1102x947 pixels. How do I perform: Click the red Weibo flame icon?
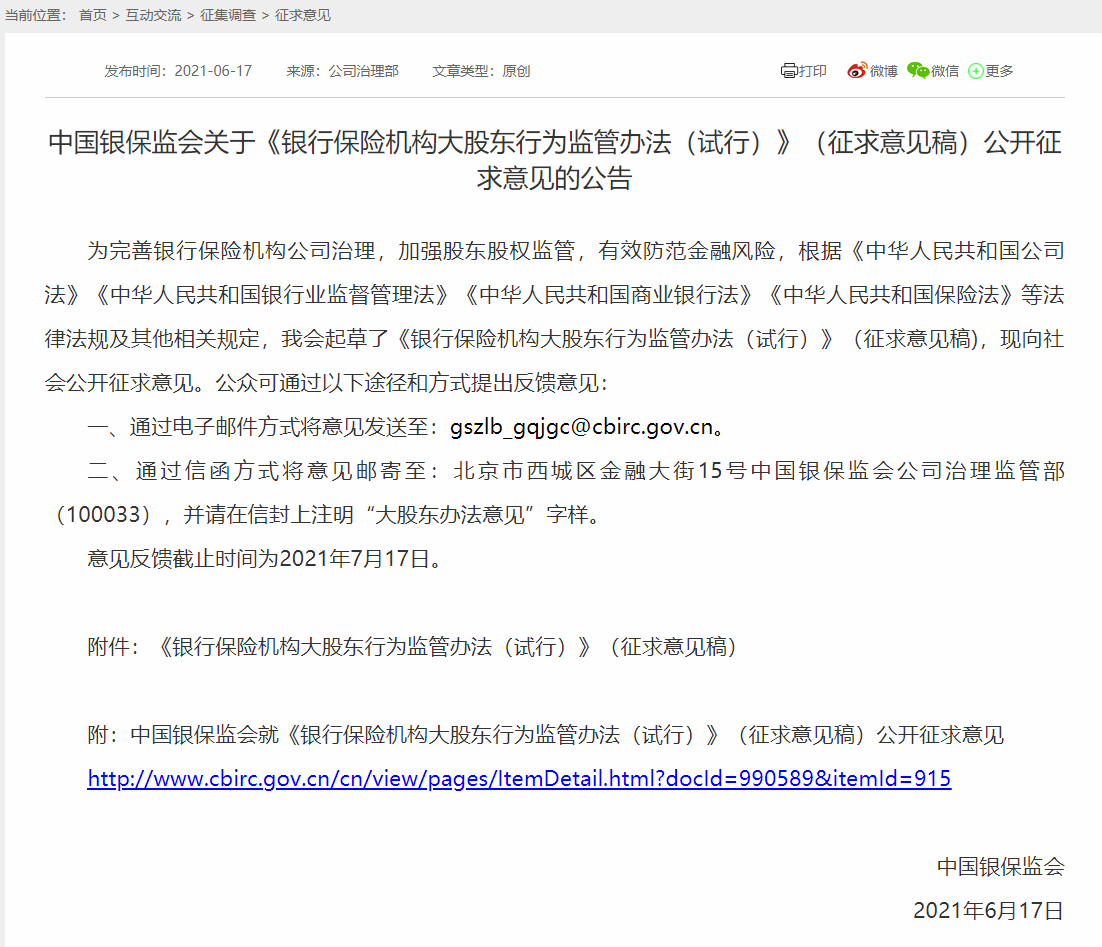pyautogui.click(x=858, y=71)
